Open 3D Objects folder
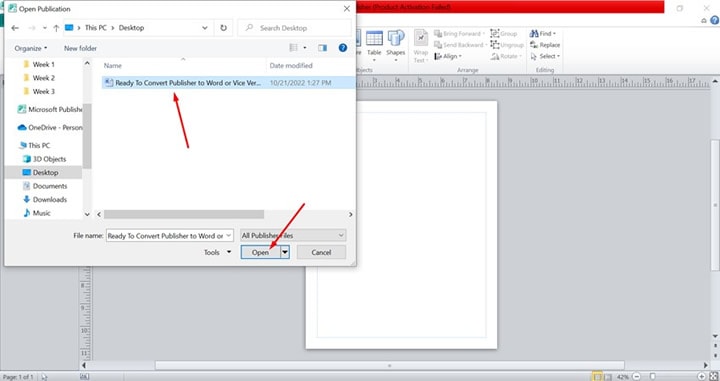 45,159
